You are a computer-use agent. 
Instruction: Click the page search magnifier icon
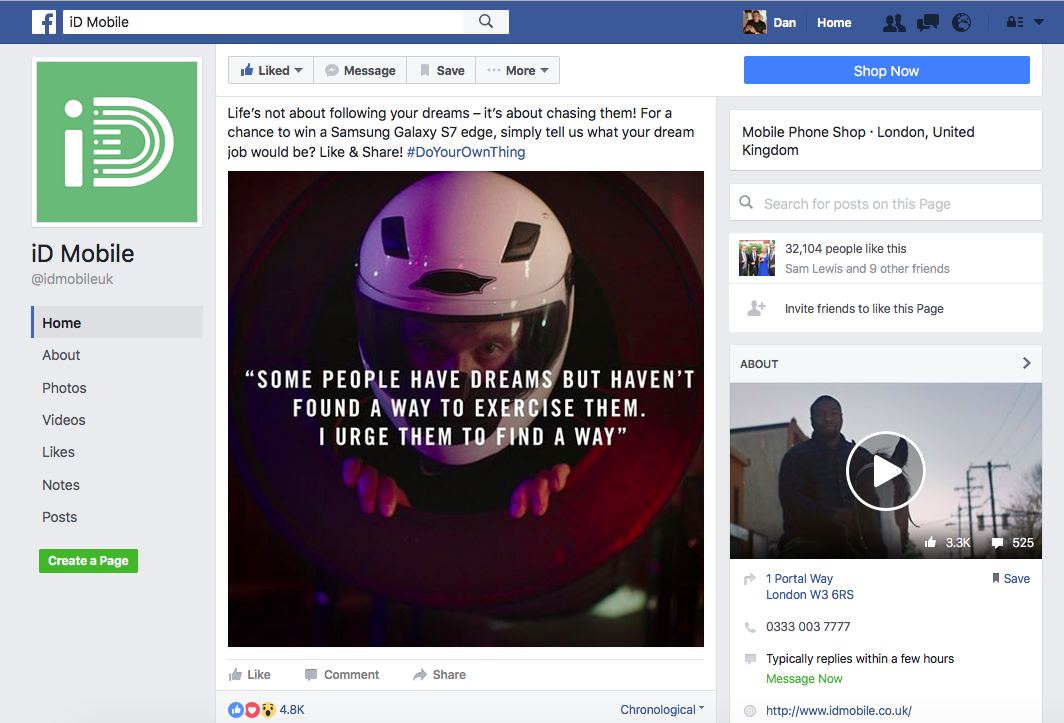746,202
